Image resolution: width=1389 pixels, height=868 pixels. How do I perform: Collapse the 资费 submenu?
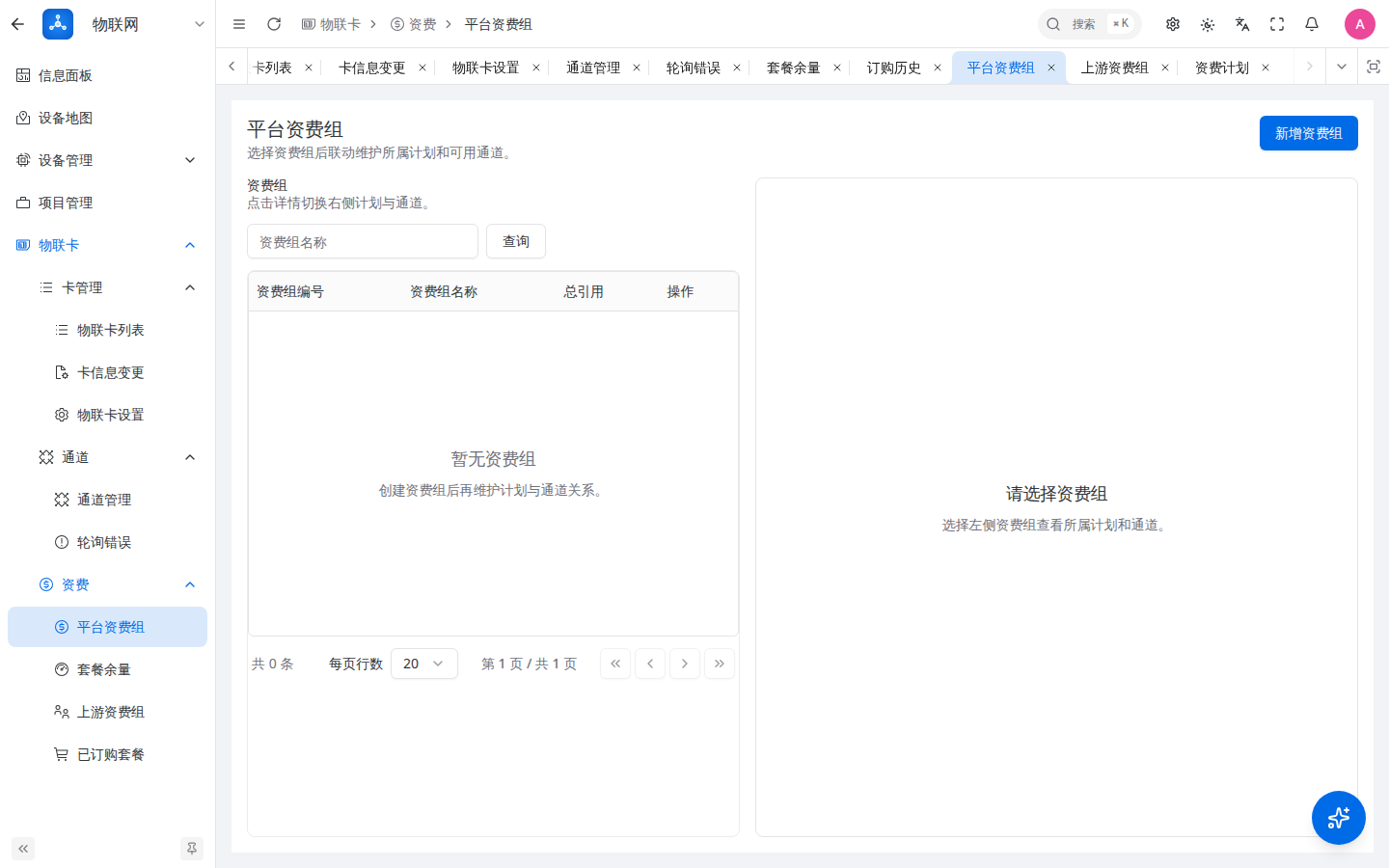tap(107, 584)
